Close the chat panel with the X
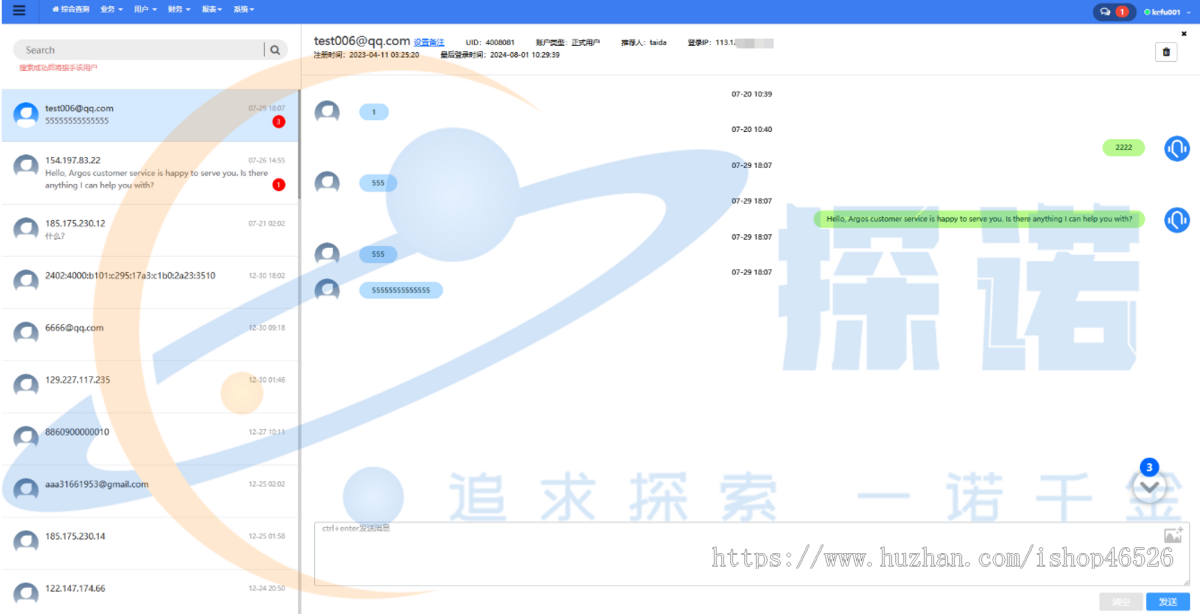This screenshot has width=1200, height=614. [x=1184, y=33]
